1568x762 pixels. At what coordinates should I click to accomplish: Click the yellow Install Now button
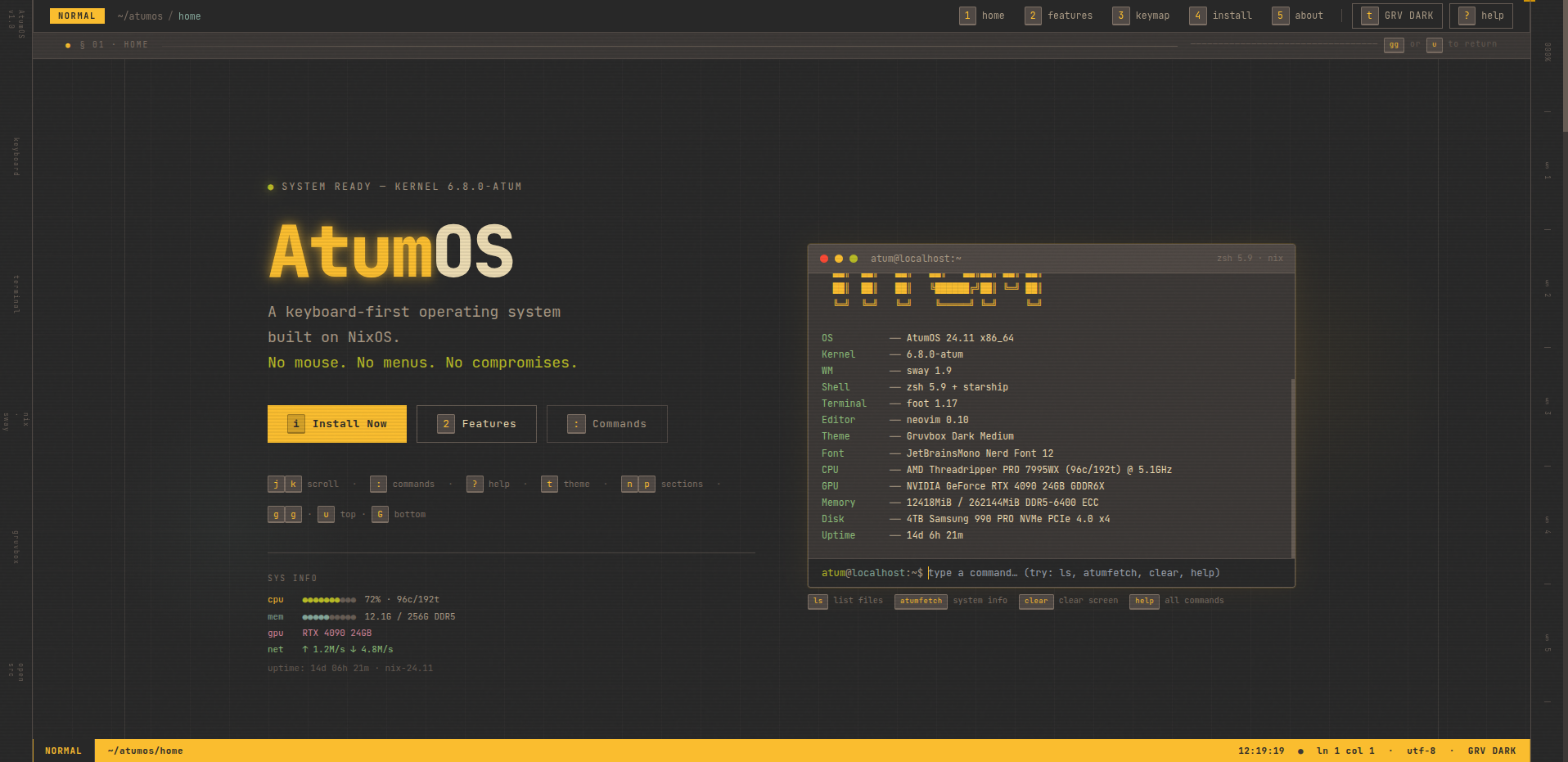[x=337, y=424]
